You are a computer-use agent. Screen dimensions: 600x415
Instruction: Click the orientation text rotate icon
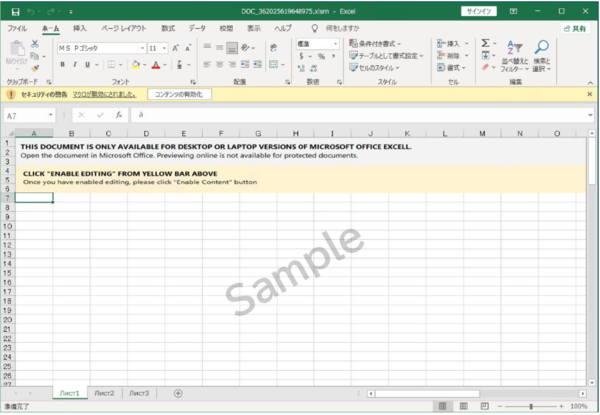click(245, 47)
